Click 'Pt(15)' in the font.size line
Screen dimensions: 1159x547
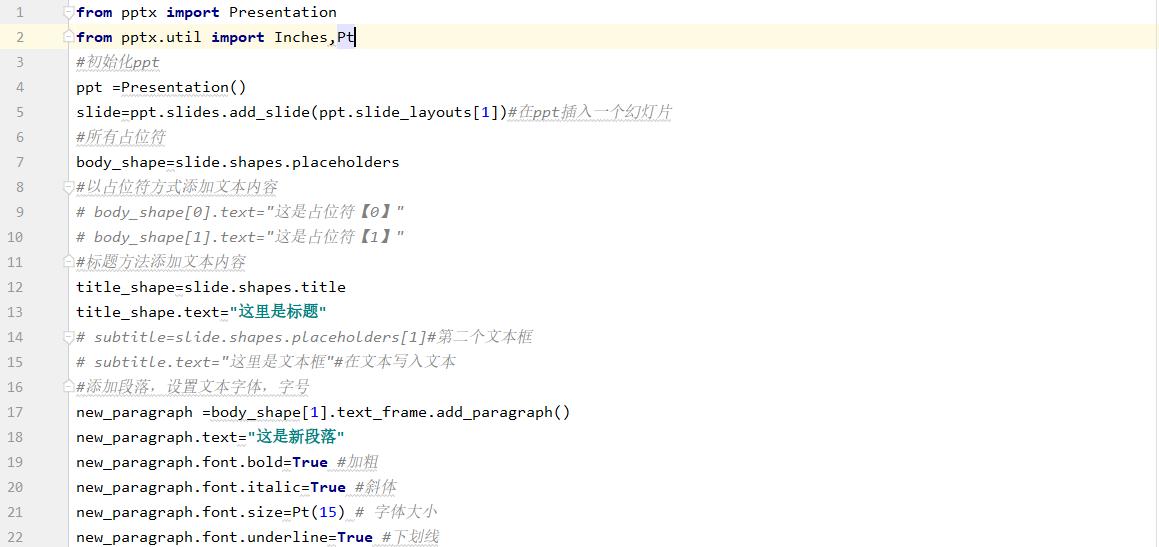pos(319,512)
